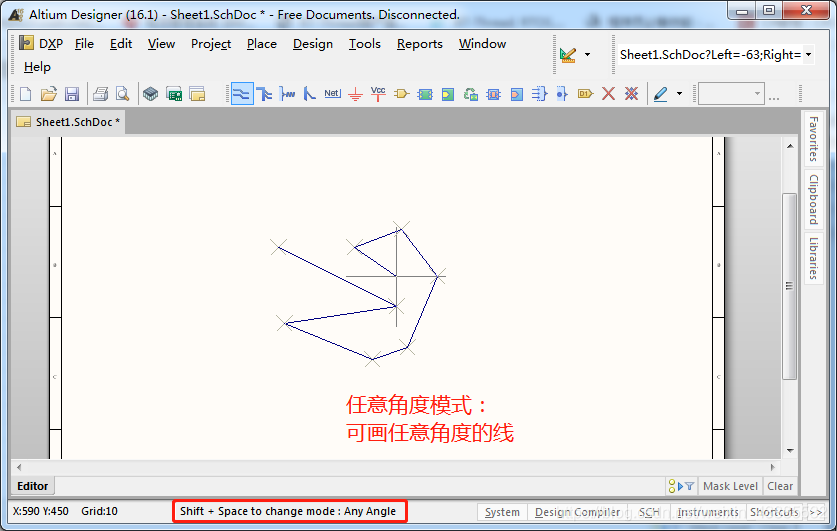Open the Reports menu
Image resolution: width=837 pixels, height=531 pixels.
tap(420, 44)
